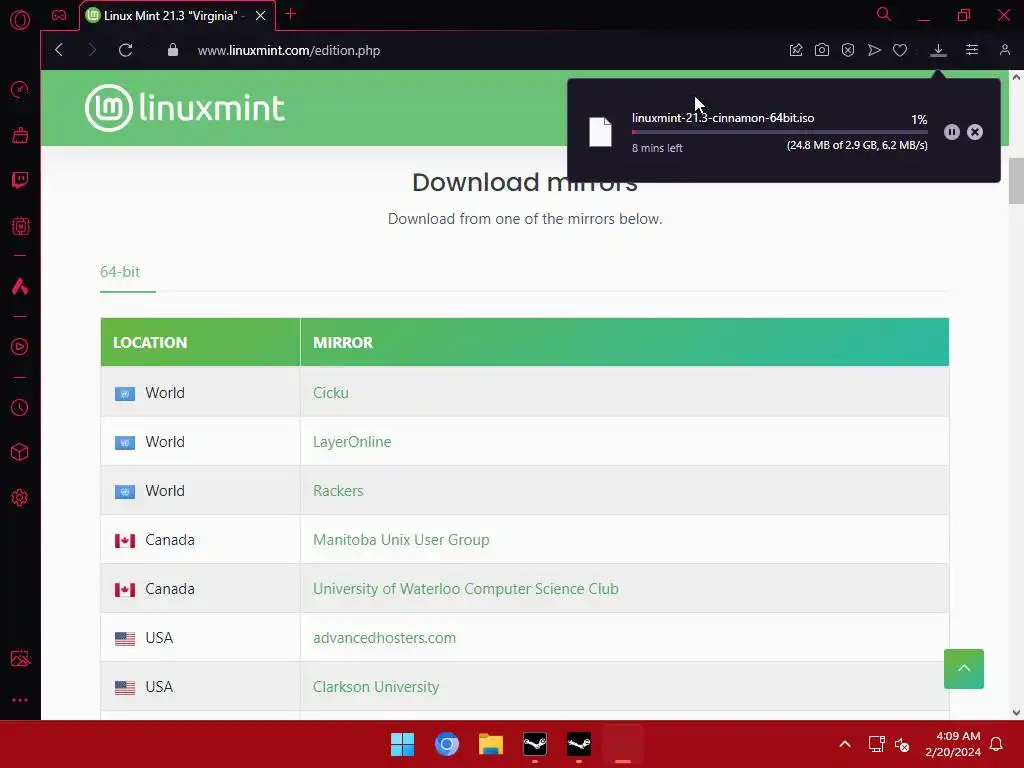Reload the current page
Screen dimensions: 1024x768
pyautogui.click(x=125, y=50)
